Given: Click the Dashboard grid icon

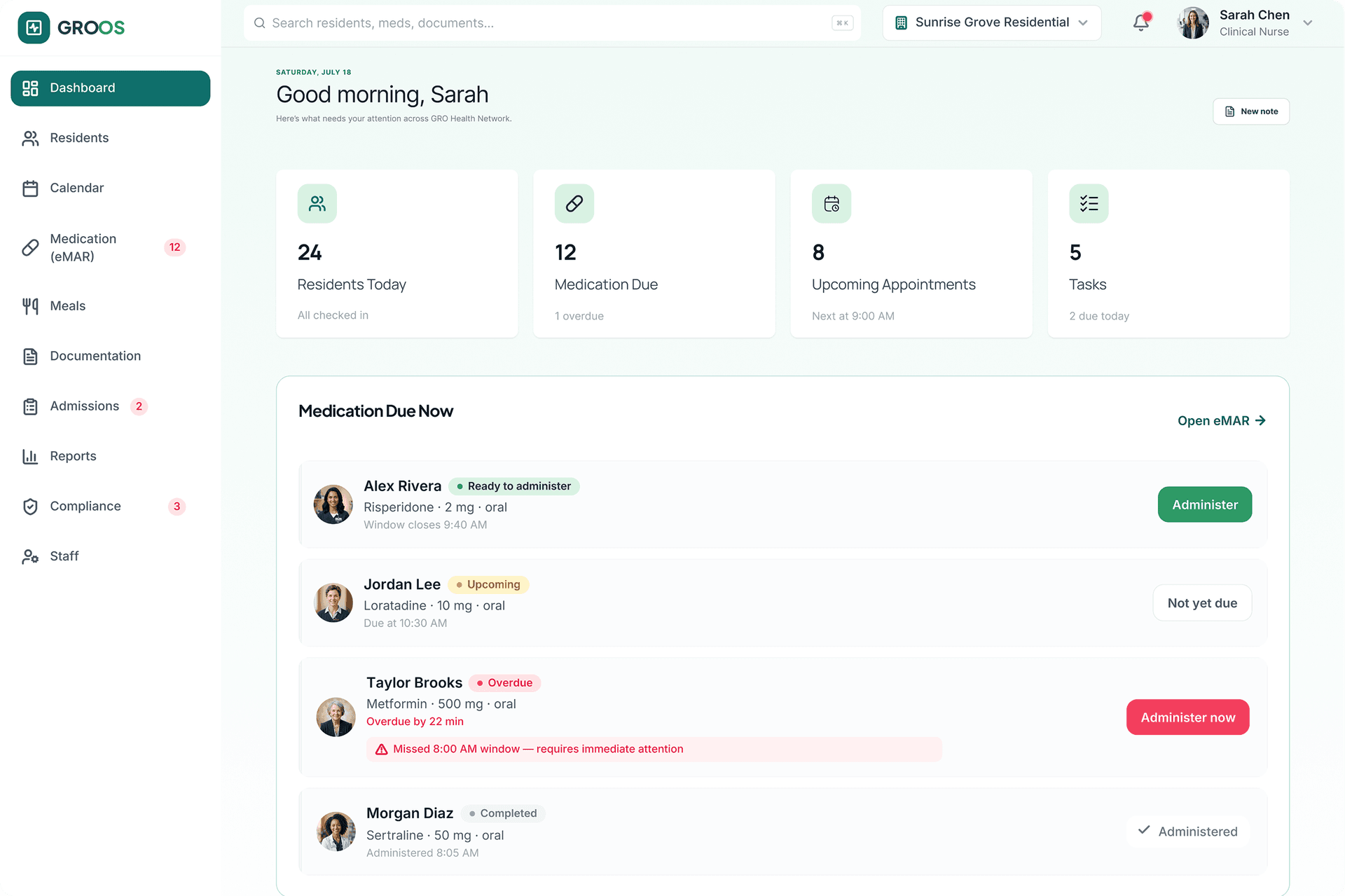Looking at the screenshot, I should coord(30,88).
